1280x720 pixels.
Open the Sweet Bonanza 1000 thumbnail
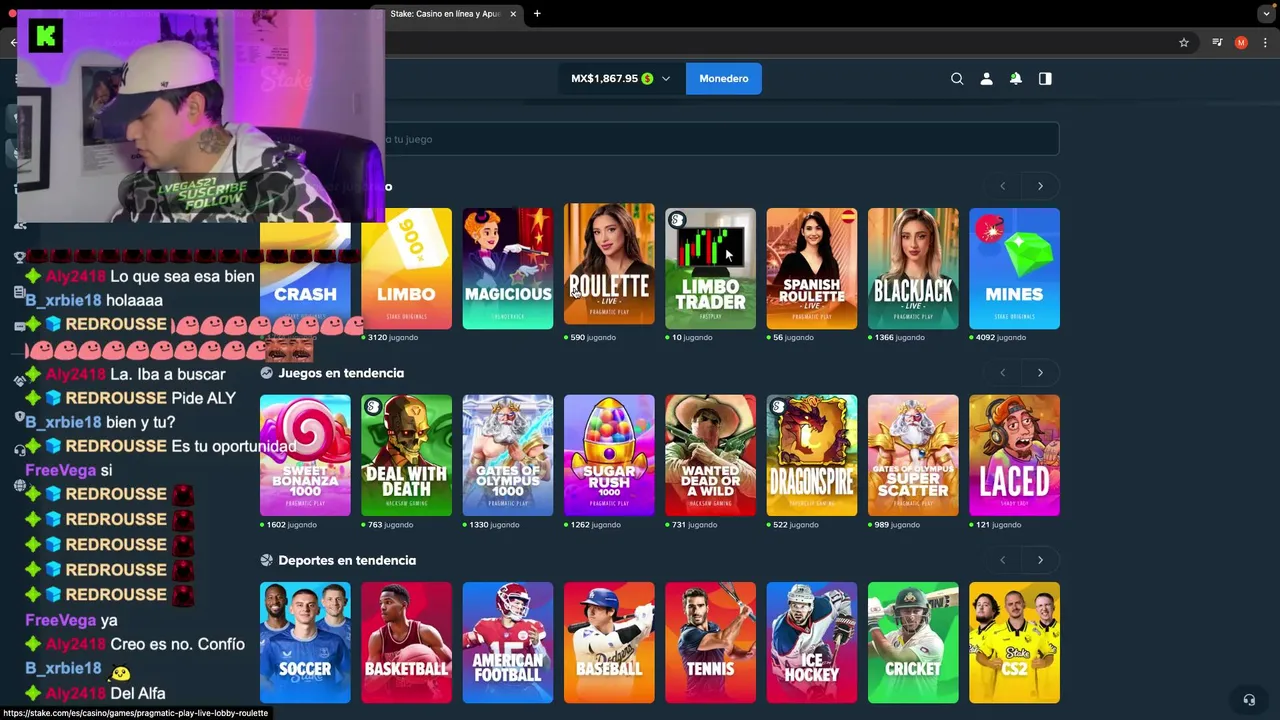[x=305, y=455]
